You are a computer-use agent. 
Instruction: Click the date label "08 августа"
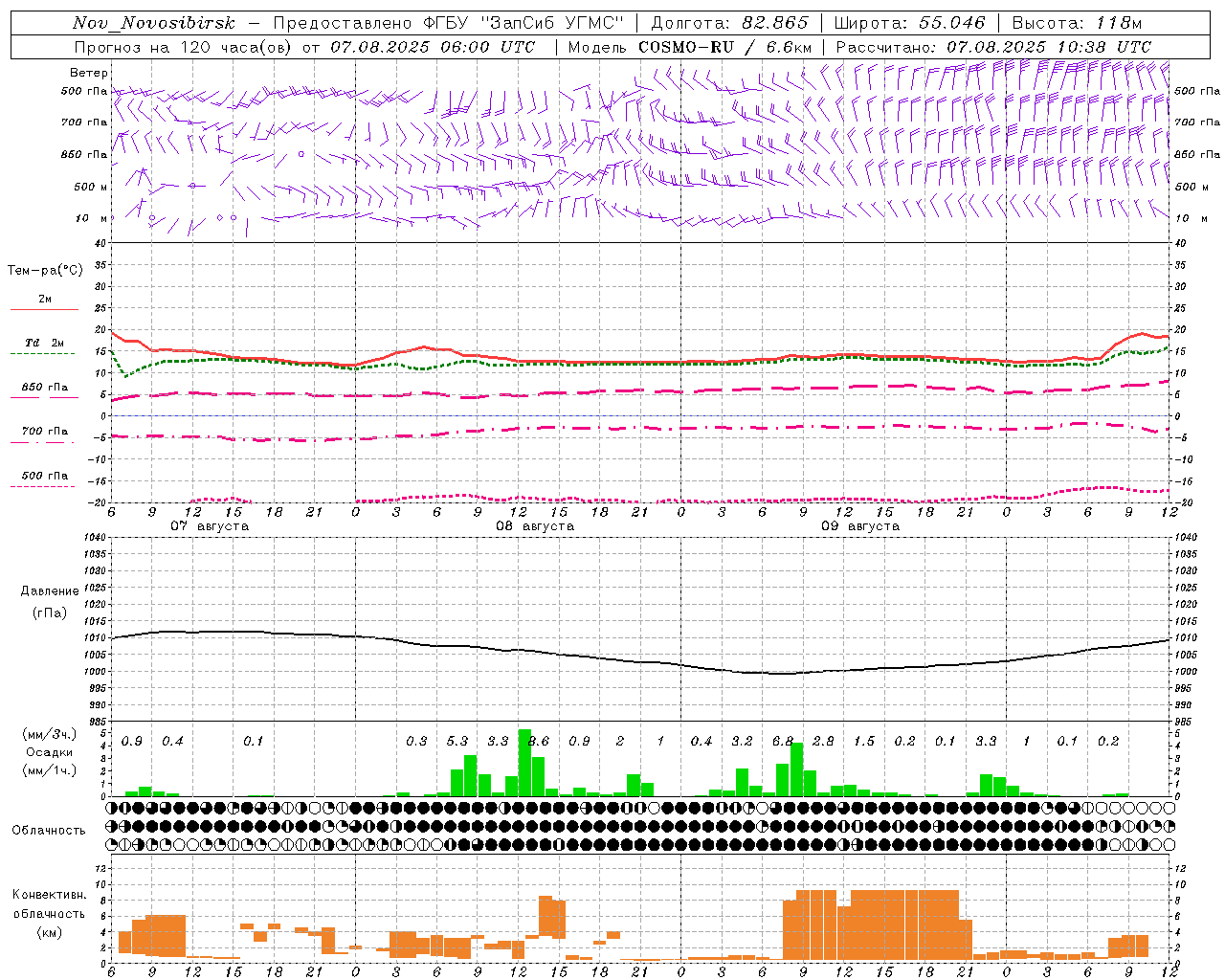point(535,526)
